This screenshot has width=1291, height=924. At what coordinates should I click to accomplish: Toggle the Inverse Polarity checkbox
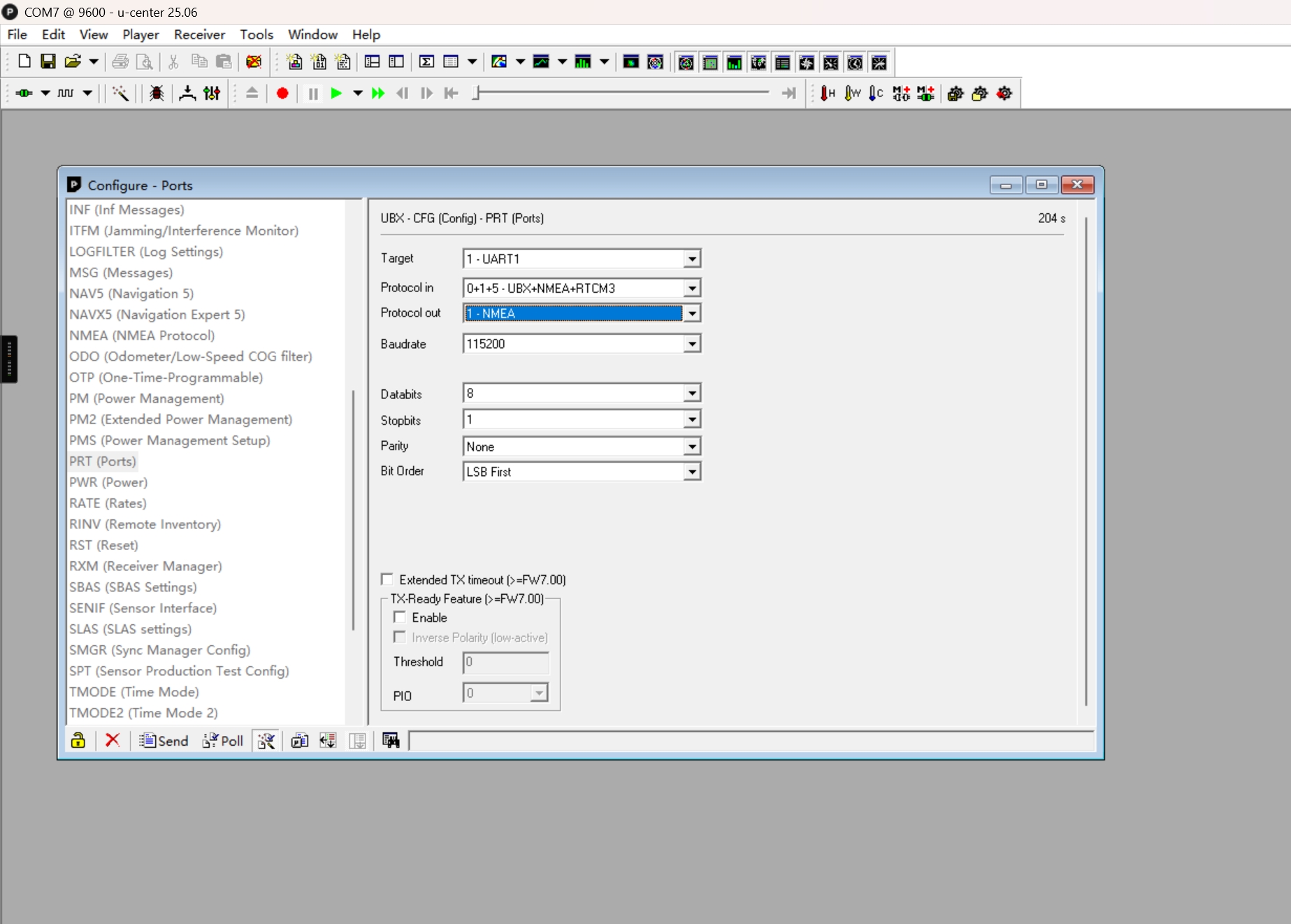point(400,637)
